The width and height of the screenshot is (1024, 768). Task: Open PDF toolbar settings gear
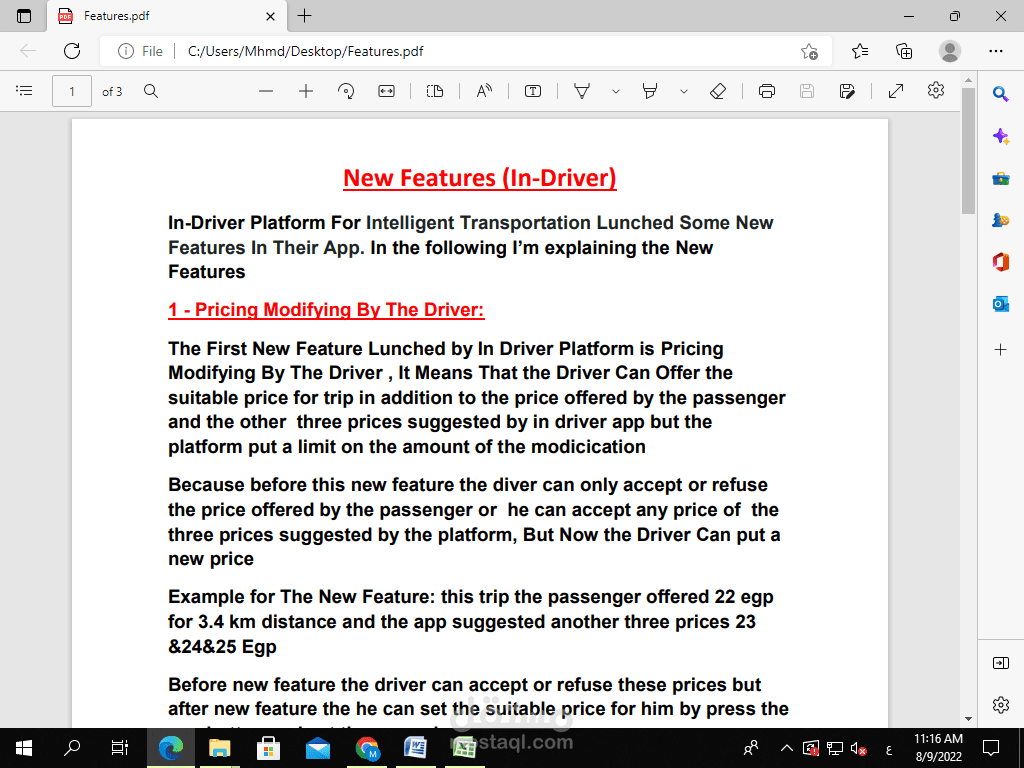click(936, 90)
